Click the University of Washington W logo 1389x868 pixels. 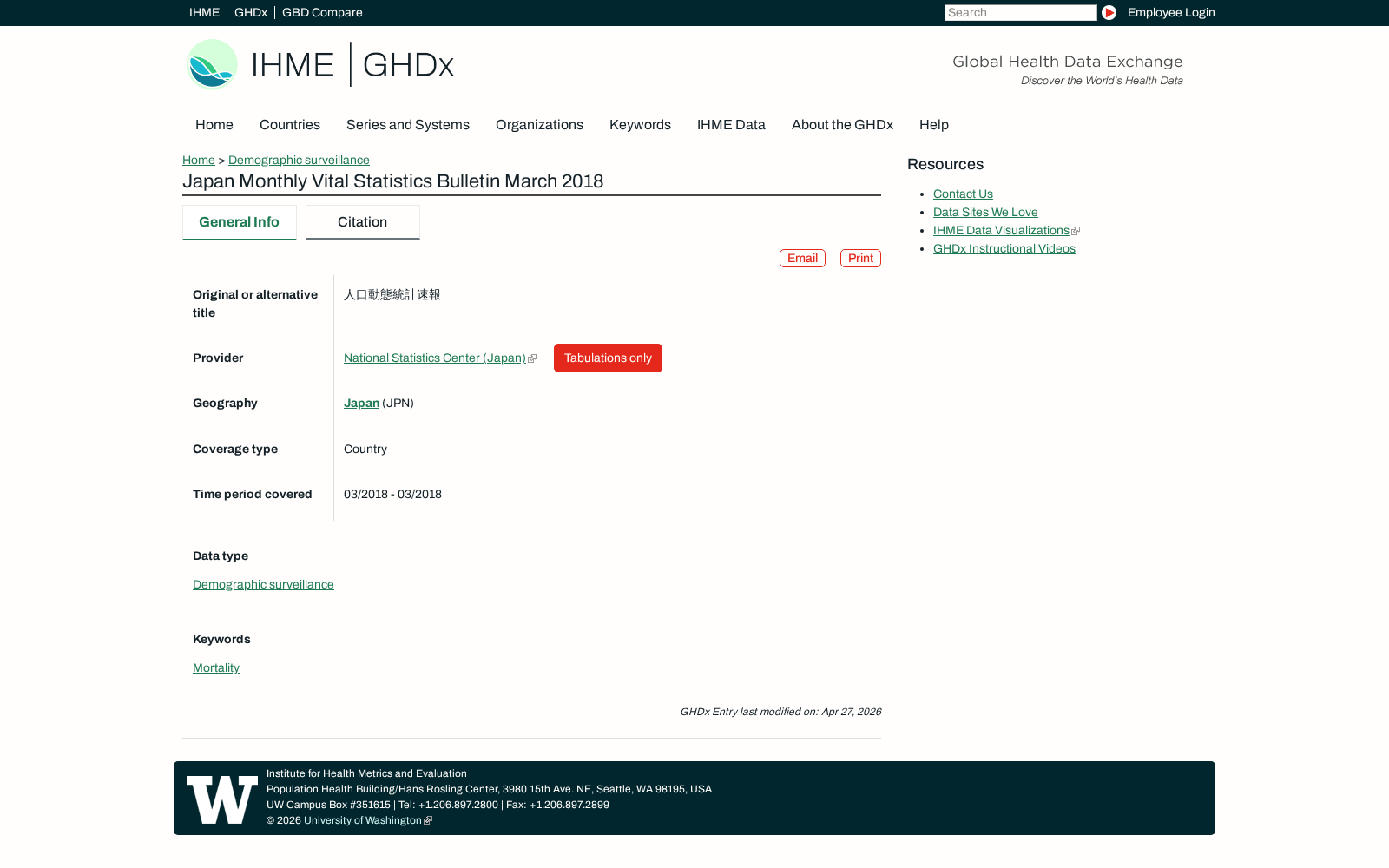coord(222,799)
